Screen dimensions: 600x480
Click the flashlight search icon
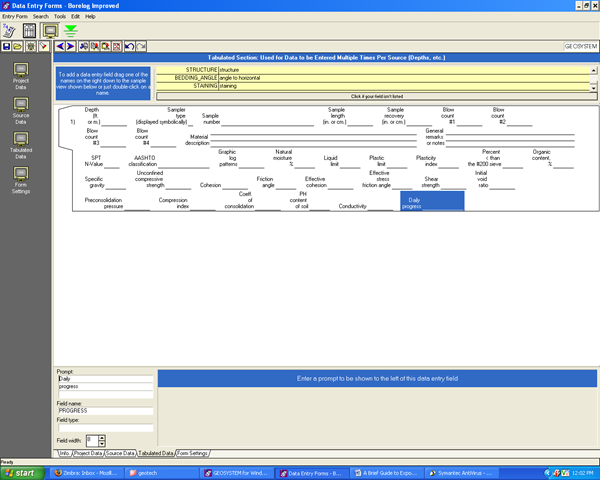(44, 46)
